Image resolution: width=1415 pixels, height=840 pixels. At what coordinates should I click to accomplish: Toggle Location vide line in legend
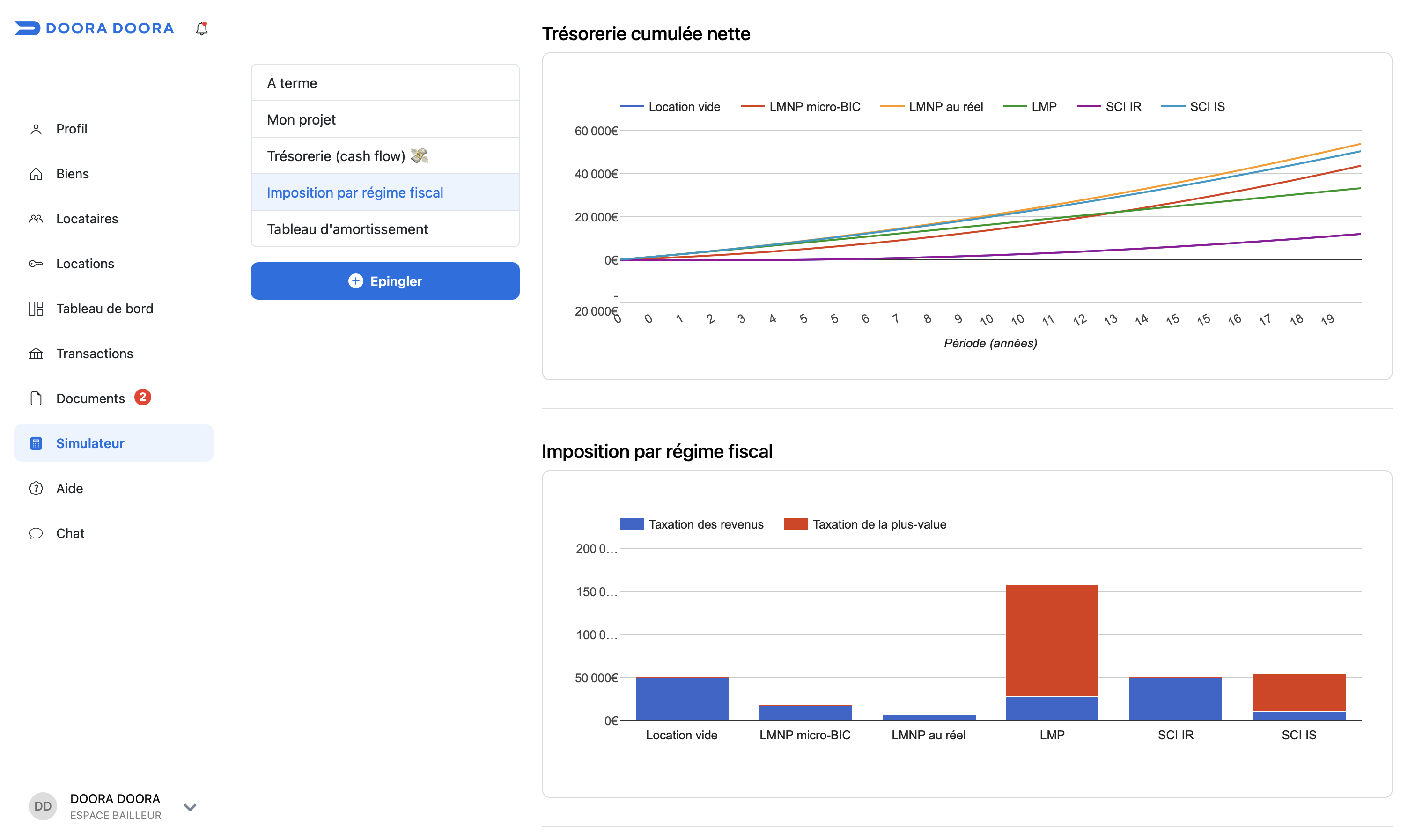(x=670, y=106)
